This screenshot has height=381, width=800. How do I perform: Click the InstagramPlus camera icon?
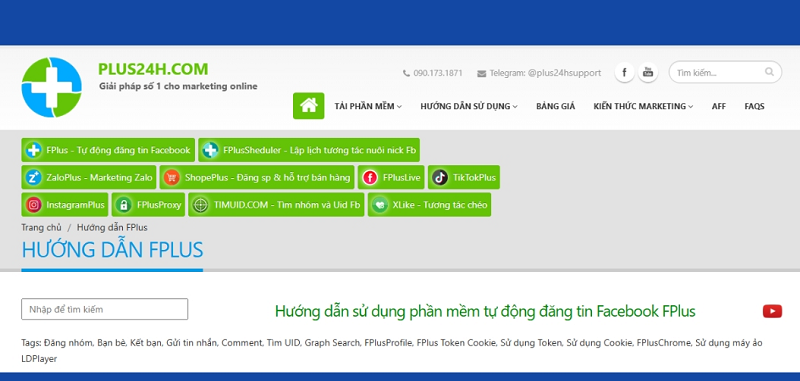click(34, 205)
